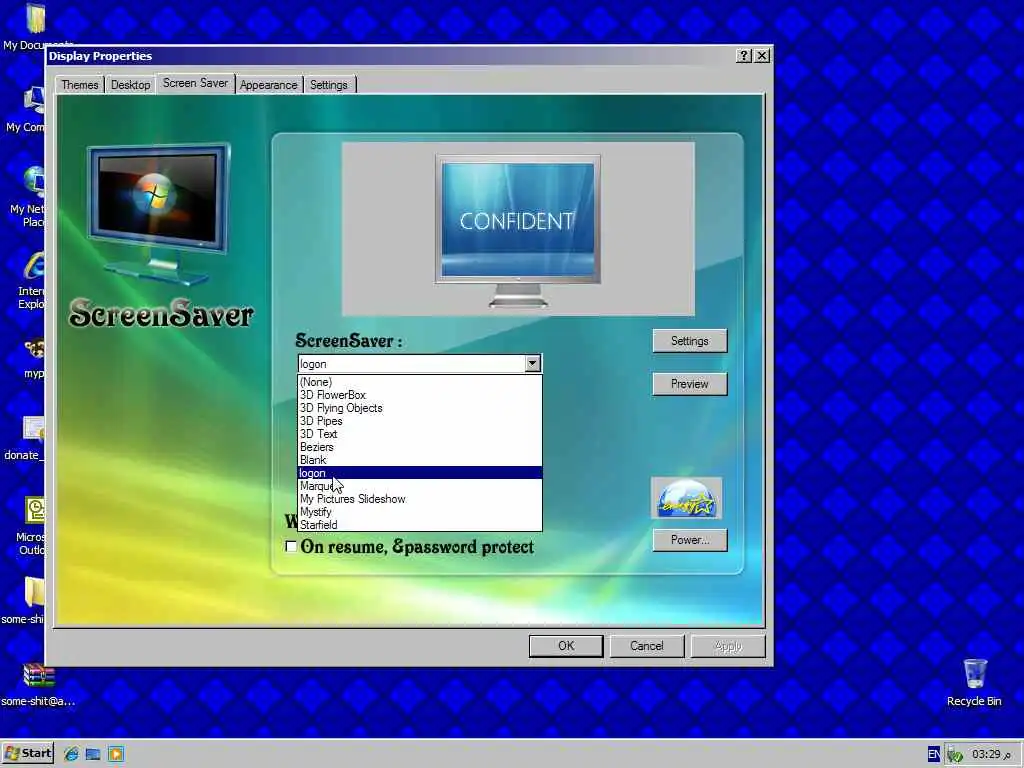Click the help question mark button
Screen dimensions: 1024x768
tap(744, 56)
